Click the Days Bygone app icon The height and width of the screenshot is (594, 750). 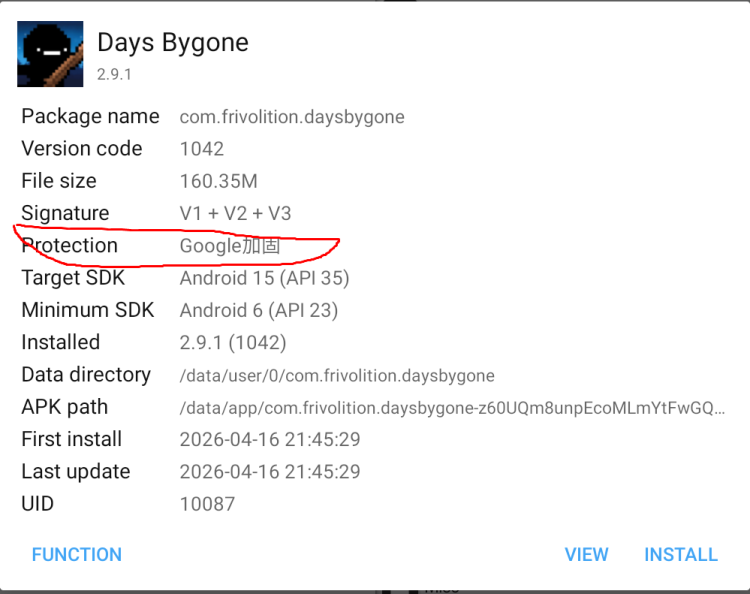[50, 54]
